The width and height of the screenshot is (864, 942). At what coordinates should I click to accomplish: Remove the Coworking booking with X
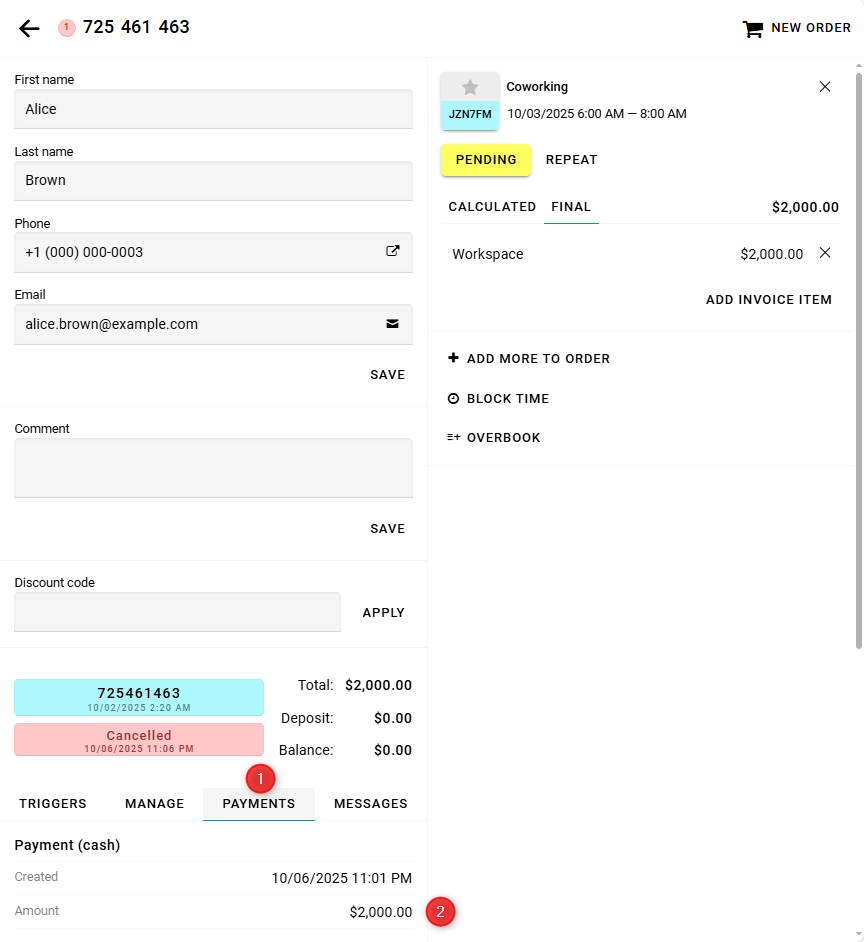[x=825, y=87]
